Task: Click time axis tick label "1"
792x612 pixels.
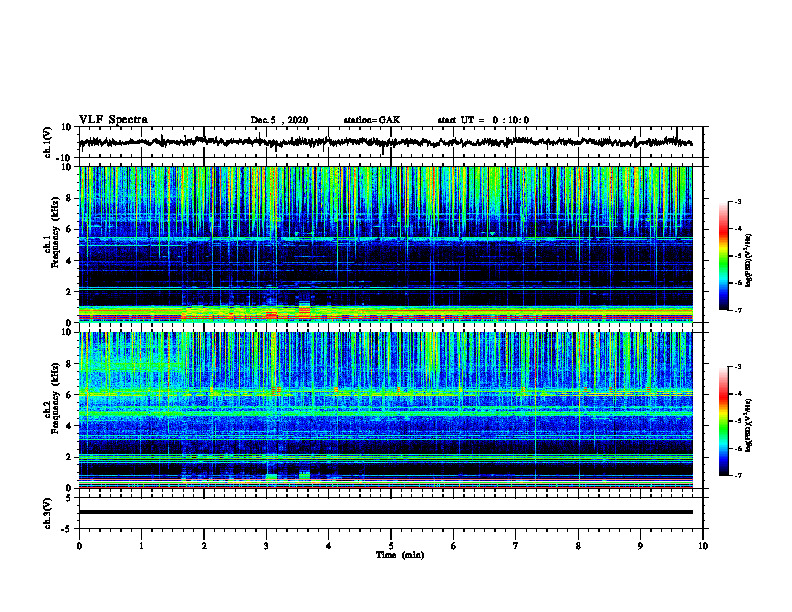Action: (141, 546)
